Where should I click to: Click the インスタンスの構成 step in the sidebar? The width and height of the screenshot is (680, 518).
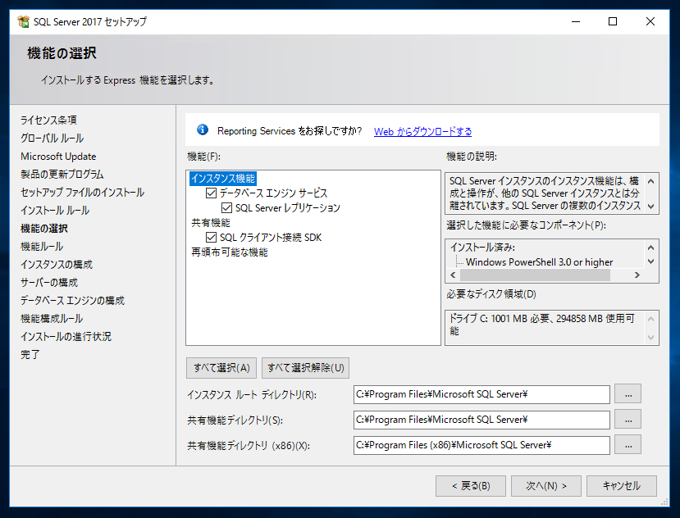click(x=56, y=264)
